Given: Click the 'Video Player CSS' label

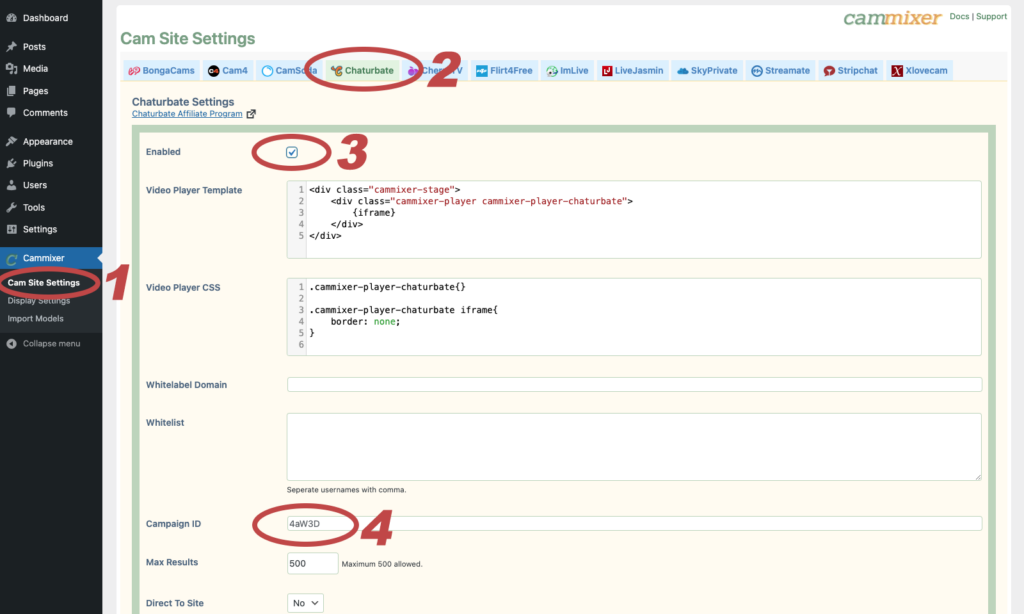Looking at the screenshot, I should tap(183, 287).
